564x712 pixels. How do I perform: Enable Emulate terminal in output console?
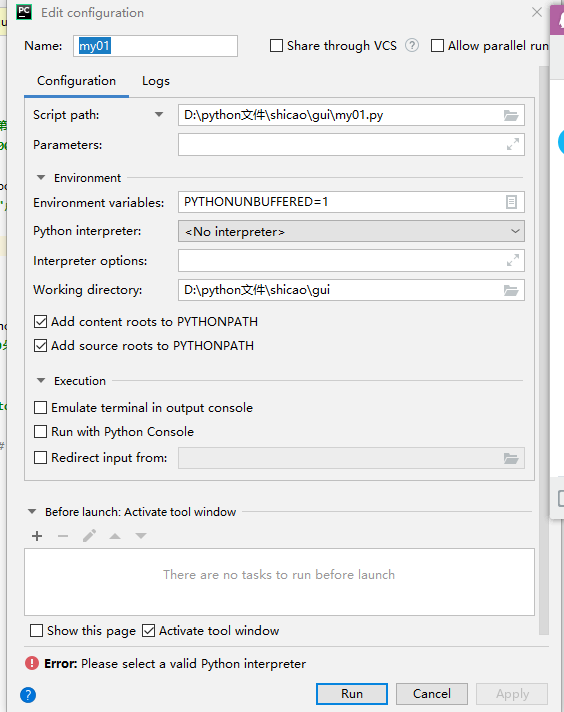(x=40, y=408)
